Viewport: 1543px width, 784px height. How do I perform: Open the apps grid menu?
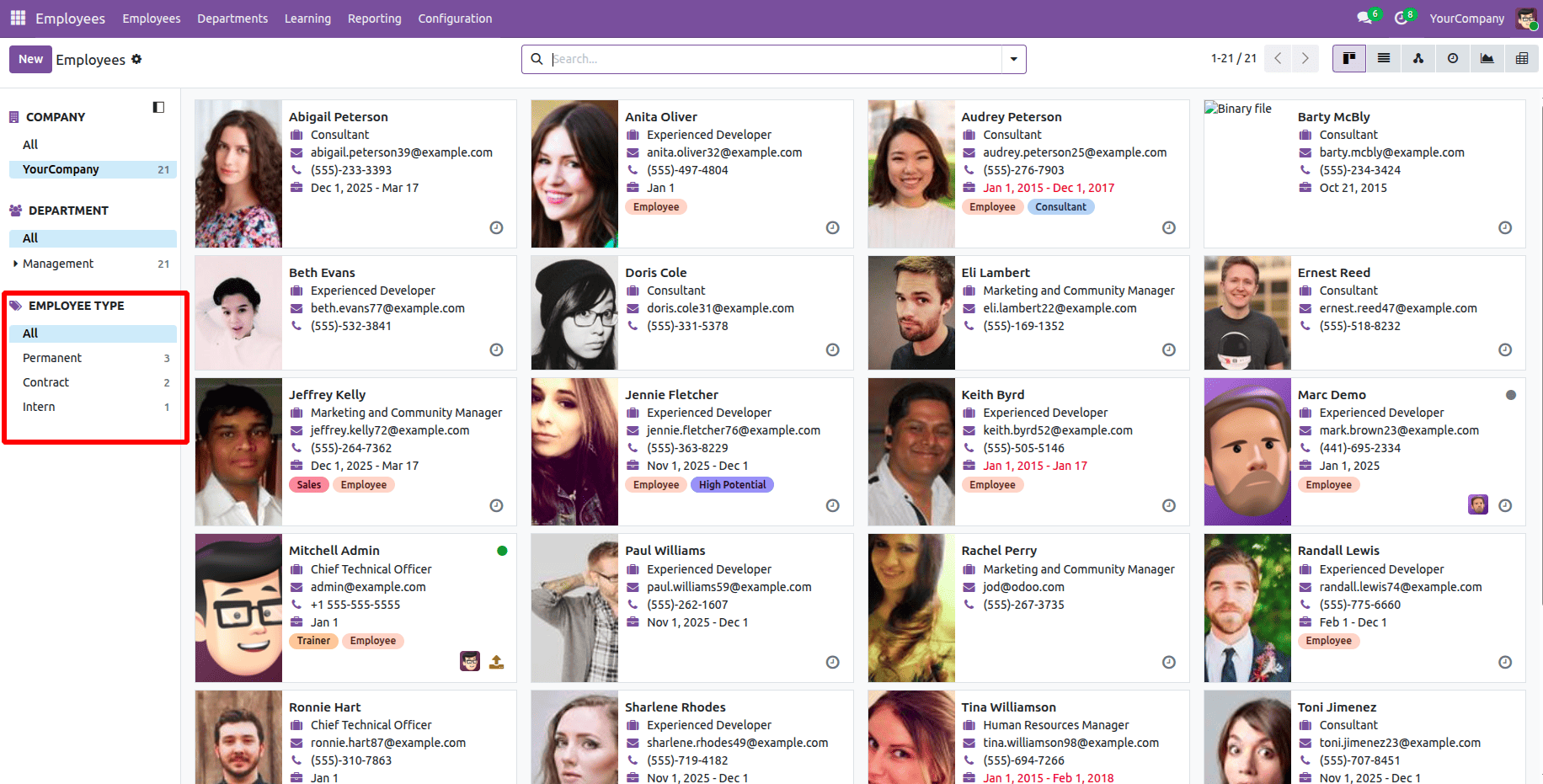(17, 17)
